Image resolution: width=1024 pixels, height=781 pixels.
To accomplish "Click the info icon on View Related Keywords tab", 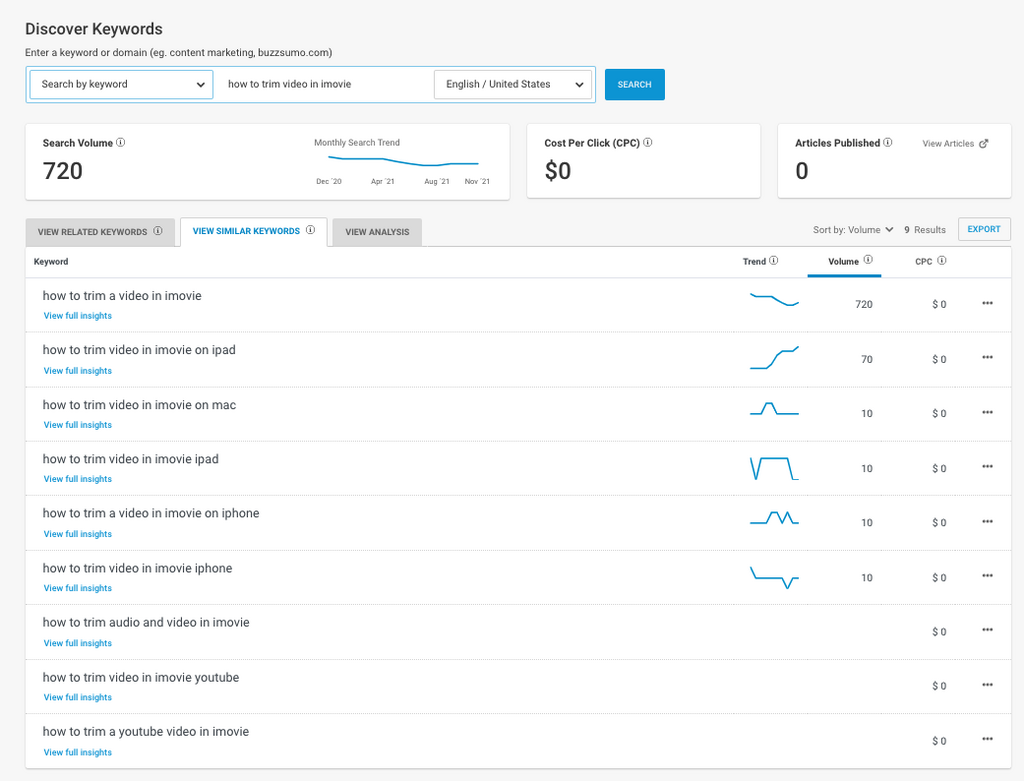I will pyautogui.click(x=158, y=231).
